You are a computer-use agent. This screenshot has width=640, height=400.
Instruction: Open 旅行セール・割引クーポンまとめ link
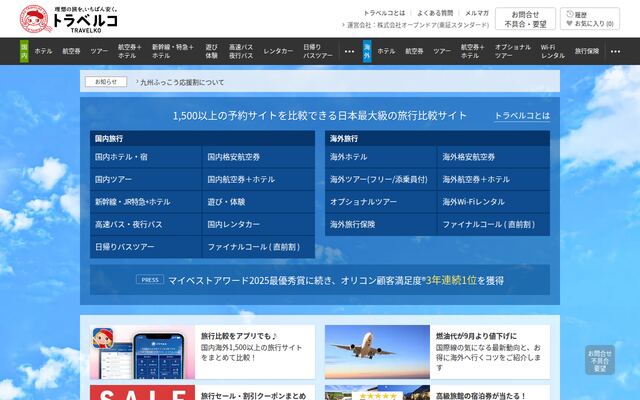(x=253, y=396)
